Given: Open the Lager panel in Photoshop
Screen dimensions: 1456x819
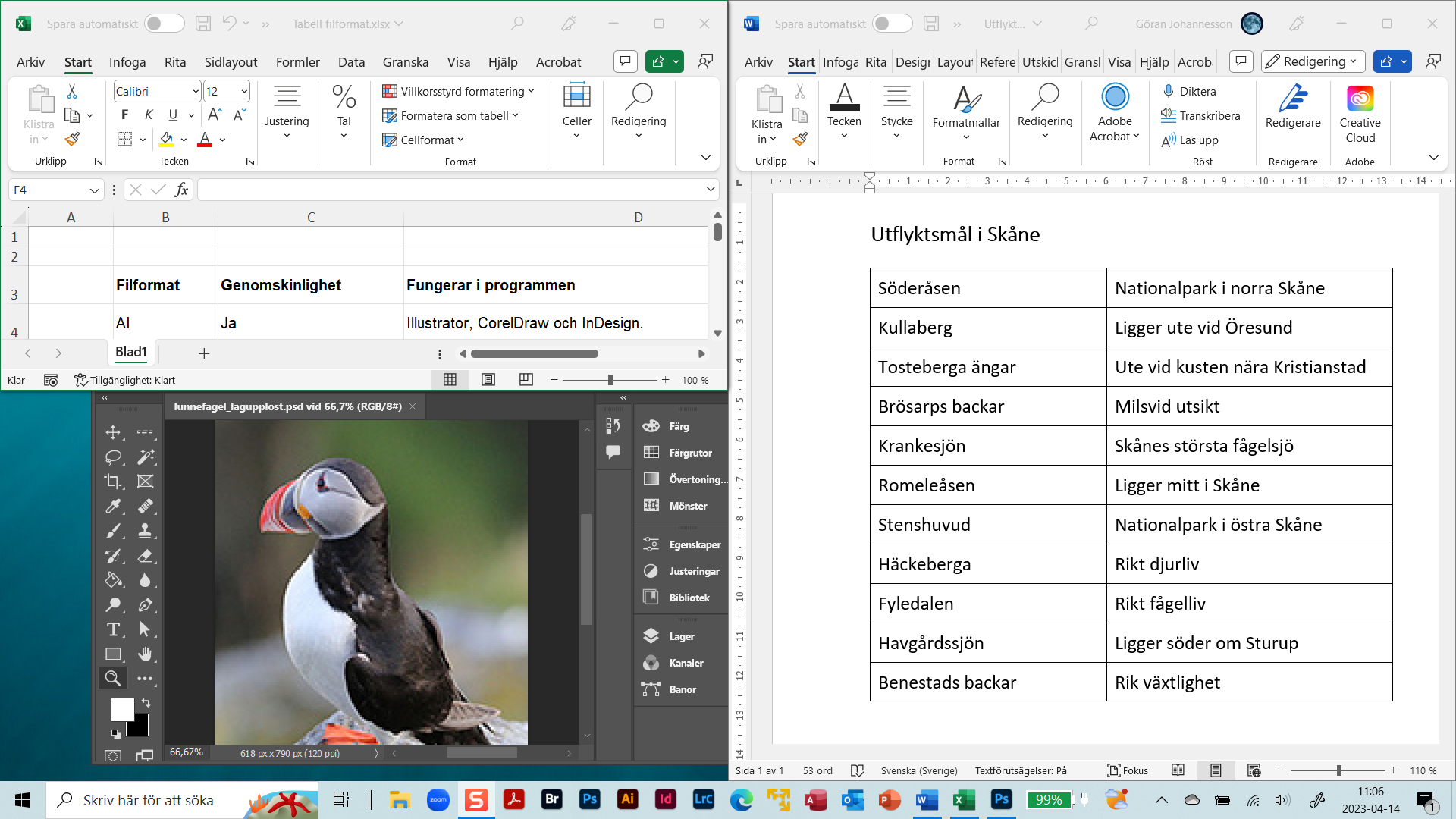Looking at the screenshot, I should 681,636.
